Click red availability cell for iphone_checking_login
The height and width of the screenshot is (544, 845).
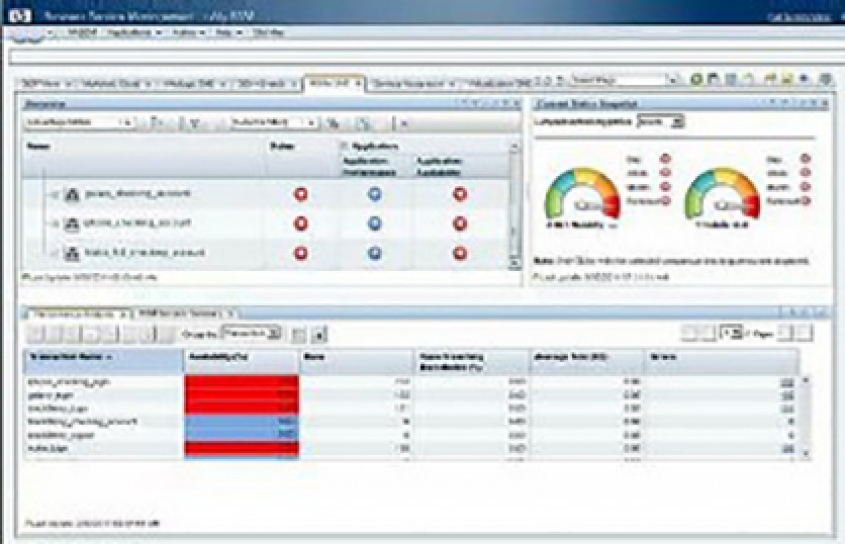click(241, 382)
